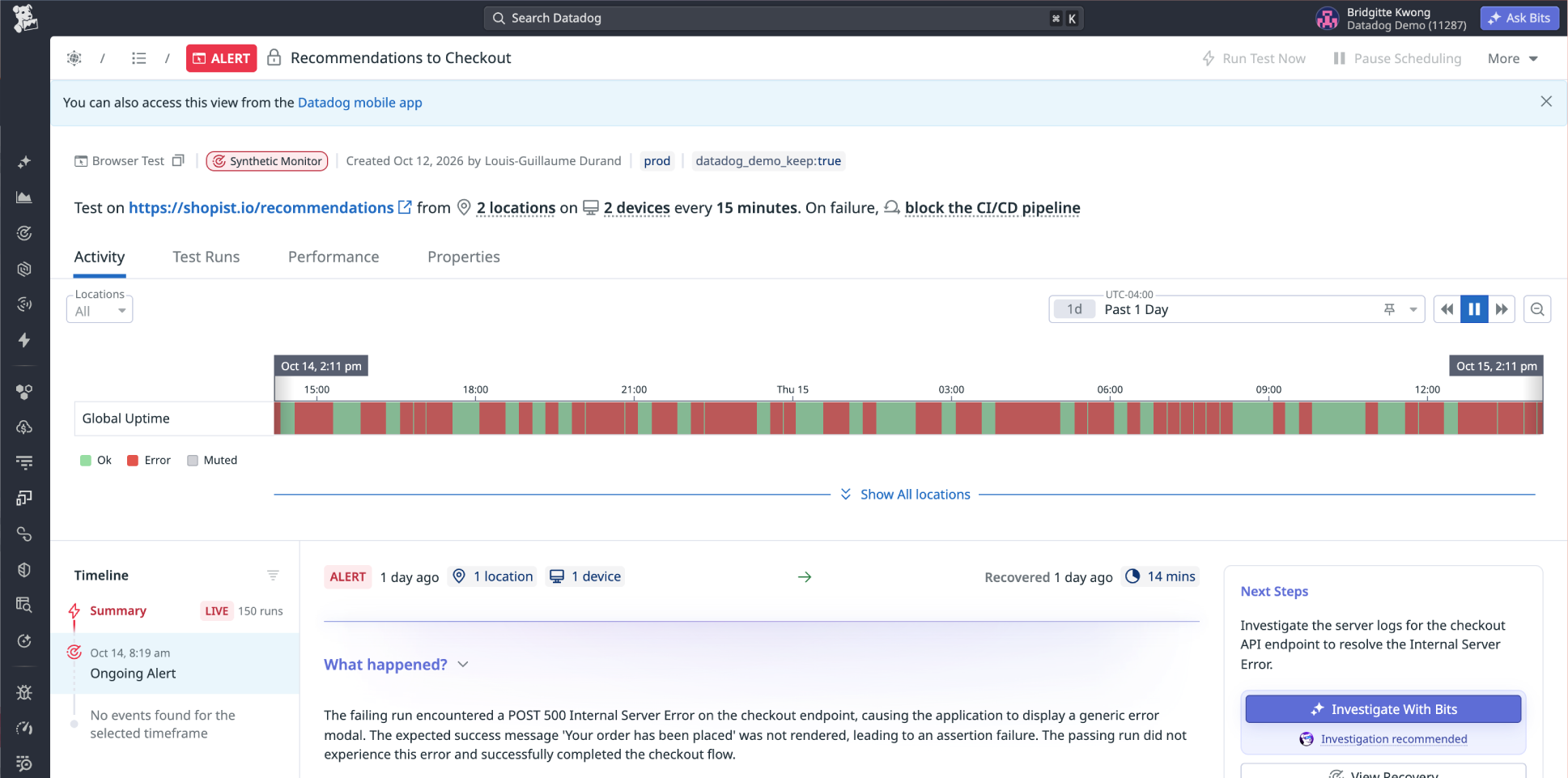Screen dimensions: 1568x778
Task: Step forward in time with fast-forward button
Action: [x=1502, y=309]
